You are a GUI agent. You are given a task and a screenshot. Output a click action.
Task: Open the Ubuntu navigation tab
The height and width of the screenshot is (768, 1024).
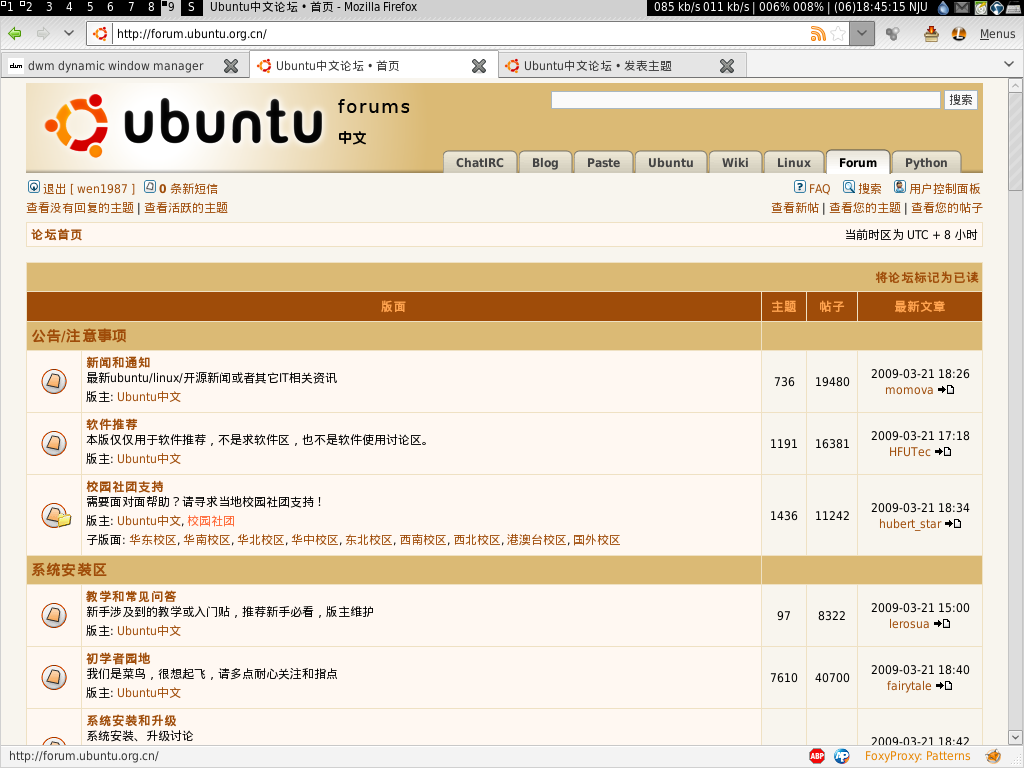671,163
